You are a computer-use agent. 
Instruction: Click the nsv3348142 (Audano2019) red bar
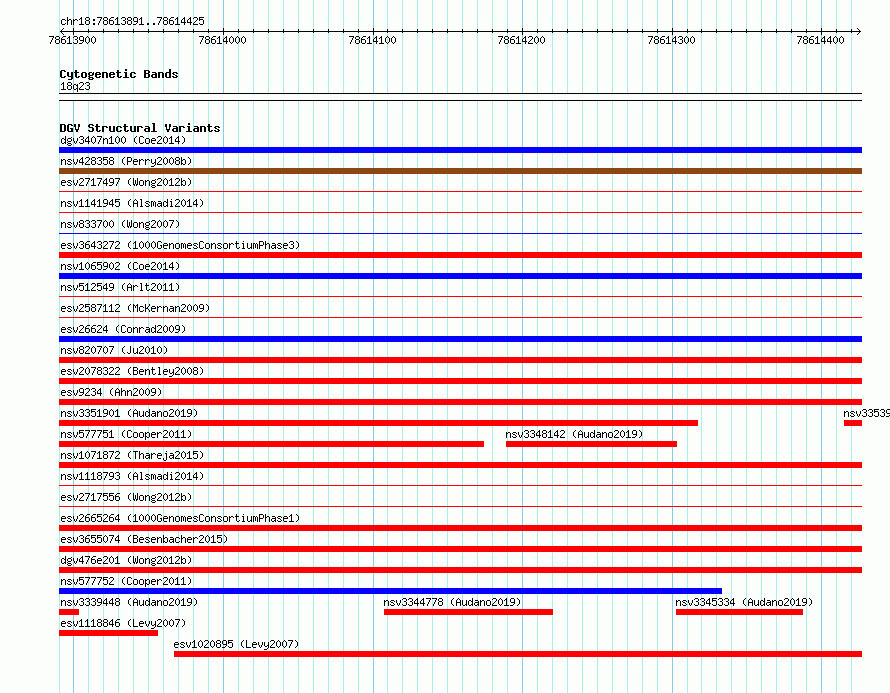[x=591, y=444]
